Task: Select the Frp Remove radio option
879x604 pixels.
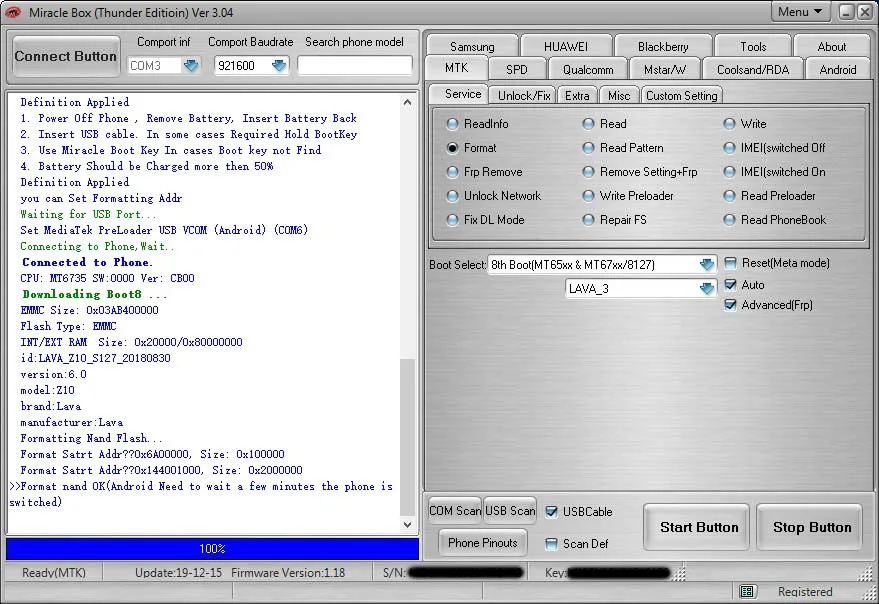Action: (x=454, y=172)
